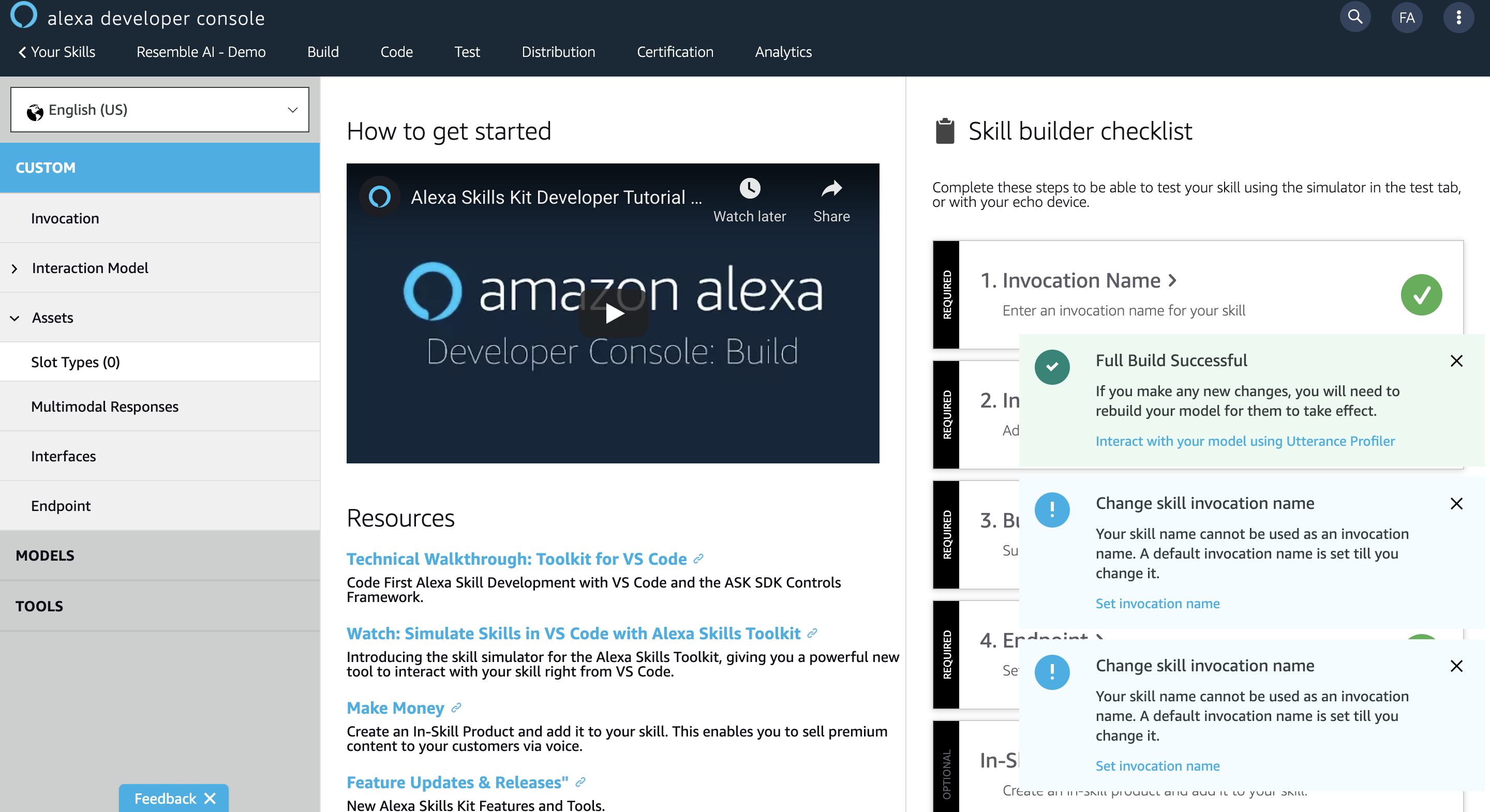Click the green checkmark on Invocation Name
This screenshot has width=1490, height=812.
pyautogui.click(x=1421, y=295)
